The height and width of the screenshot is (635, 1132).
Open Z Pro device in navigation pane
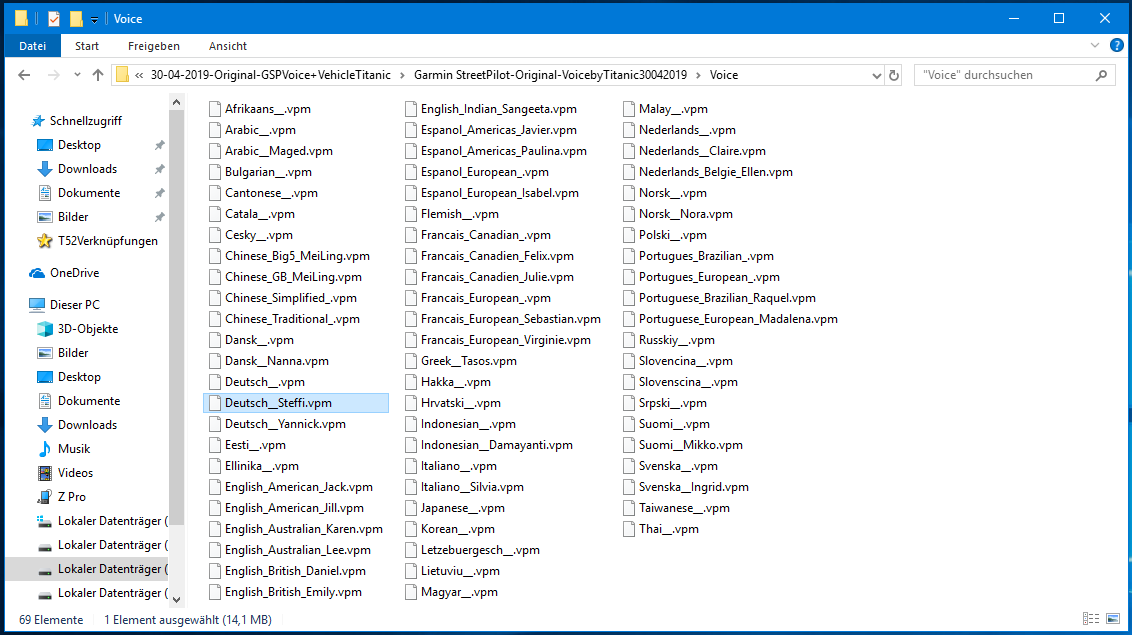[71, 496]
